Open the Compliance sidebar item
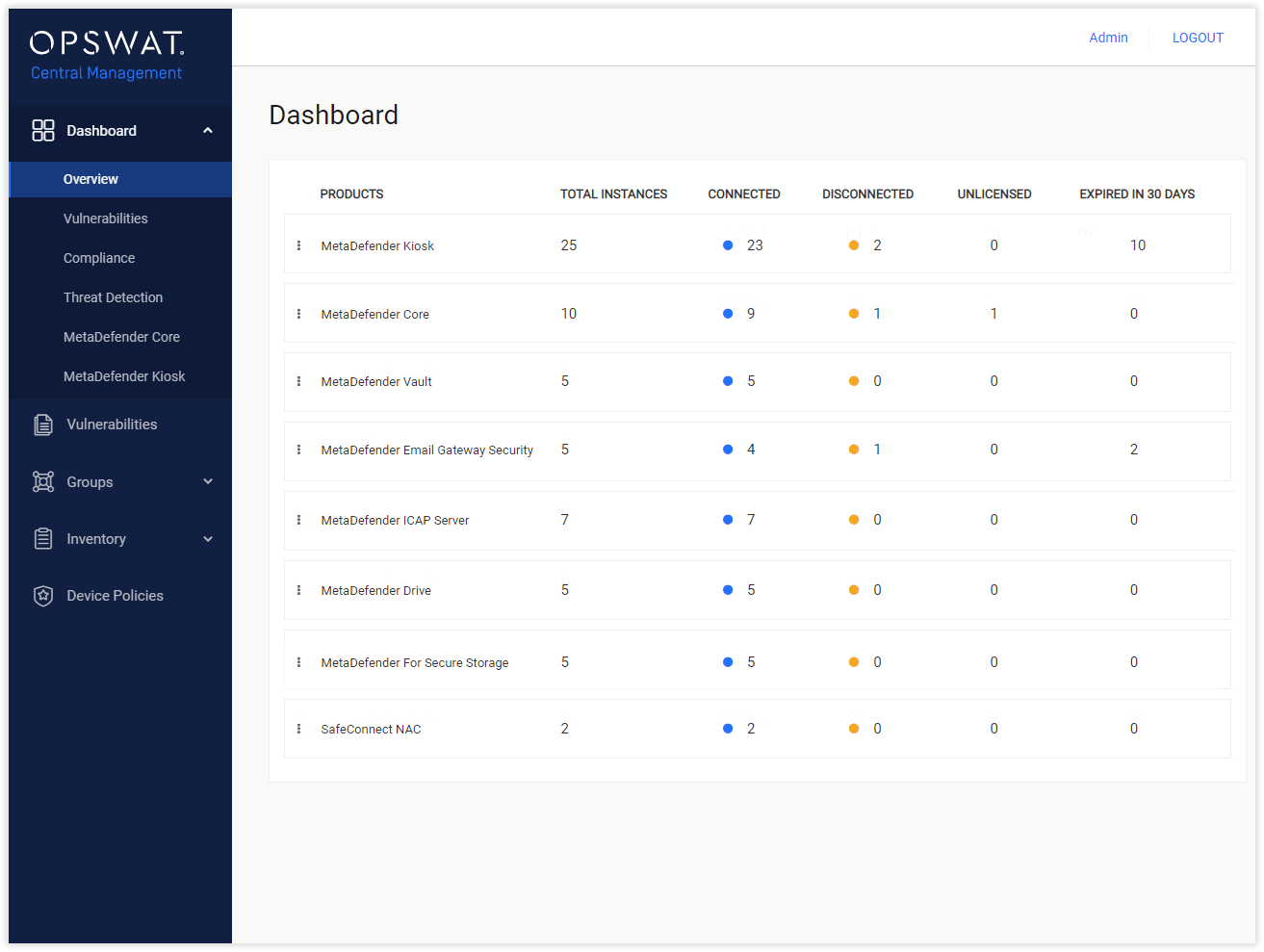The width and height of the screenshot is (1264, 952). pyautogui.click(x=99, y=258)
